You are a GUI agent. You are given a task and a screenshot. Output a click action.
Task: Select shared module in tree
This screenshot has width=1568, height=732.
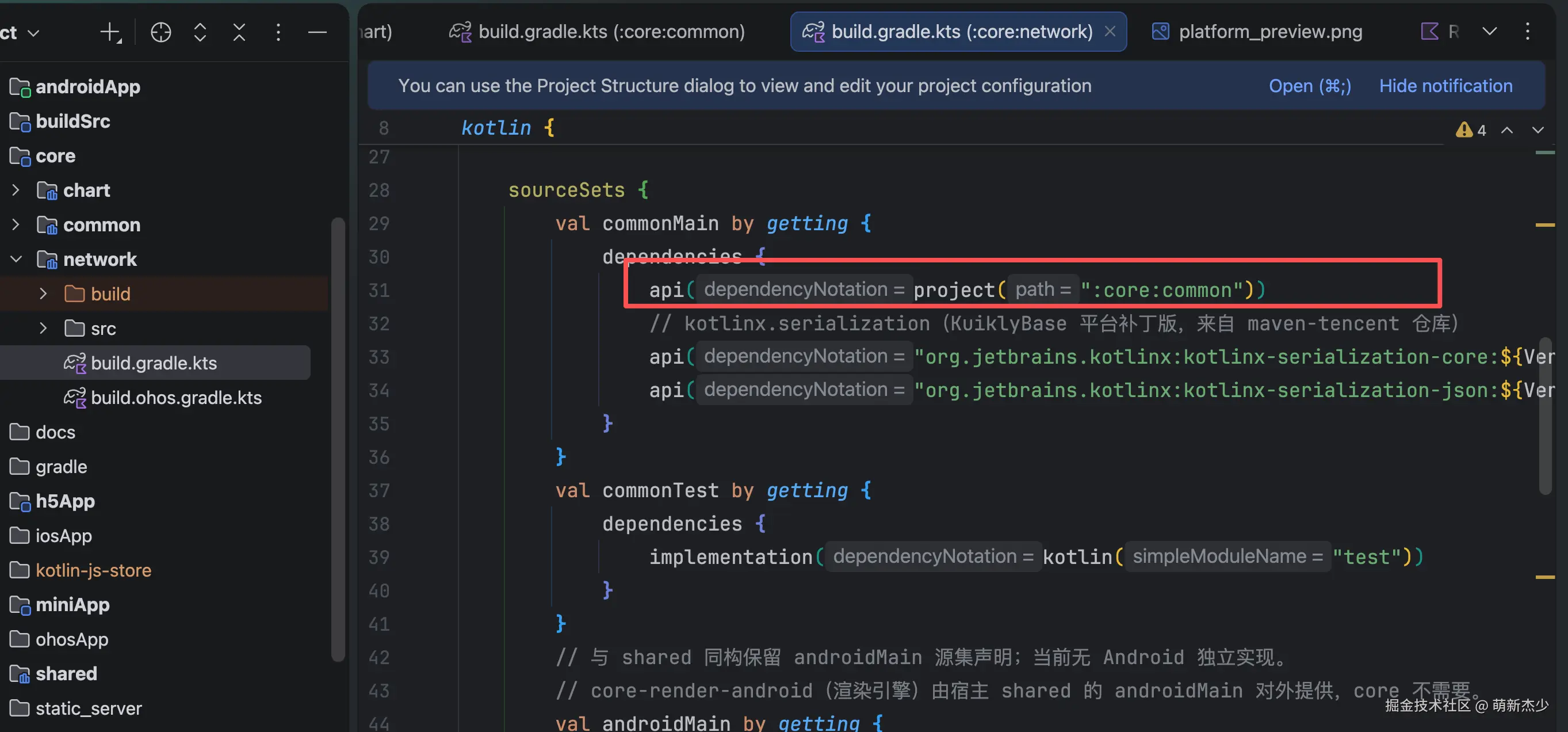(x=53, y=674)
